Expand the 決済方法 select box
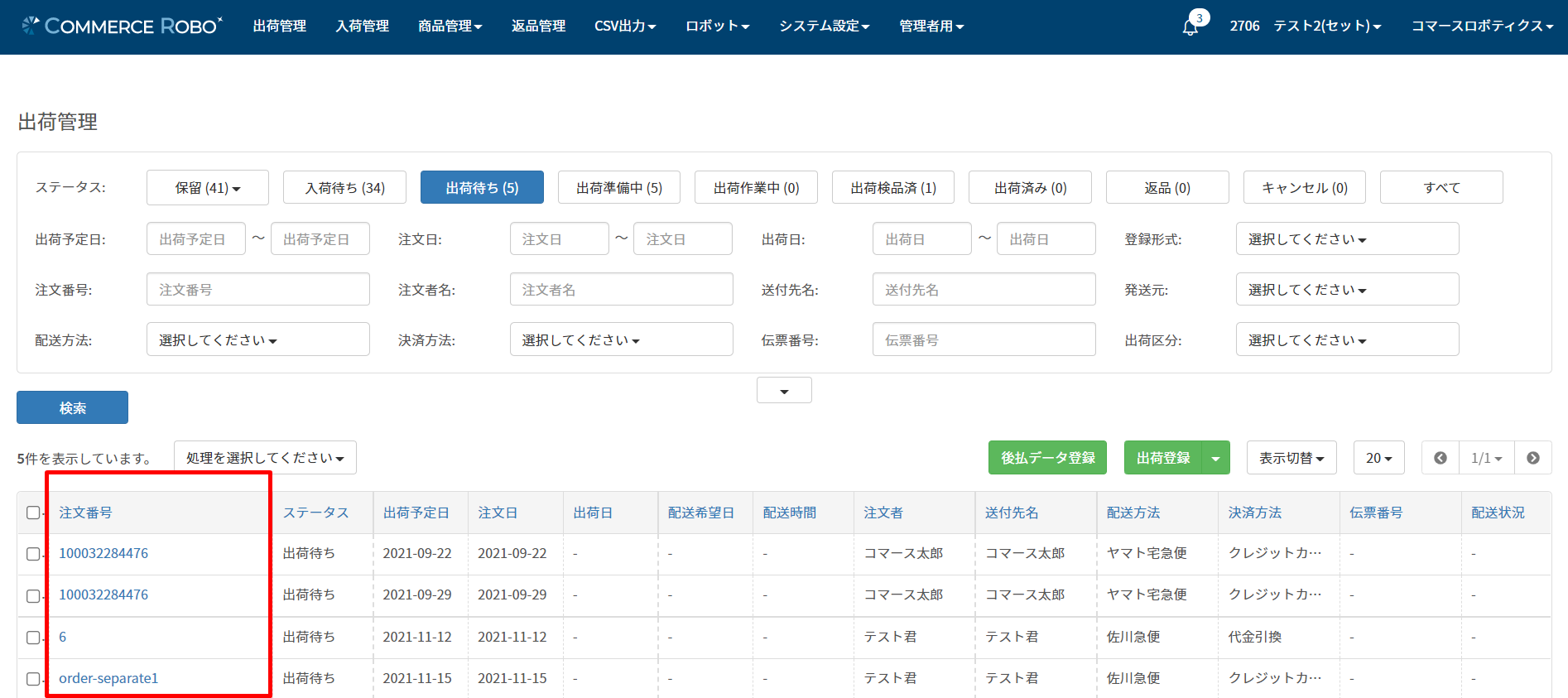Viewport: 1568px width, 698px height. [x=621, y=339]
